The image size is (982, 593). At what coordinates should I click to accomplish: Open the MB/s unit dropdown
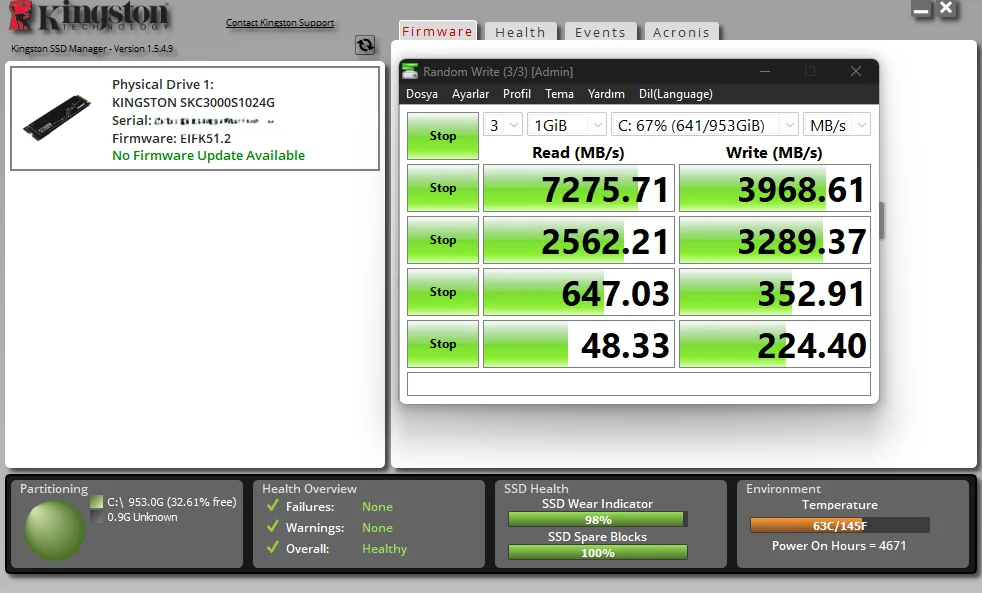(x=837, y=125)
